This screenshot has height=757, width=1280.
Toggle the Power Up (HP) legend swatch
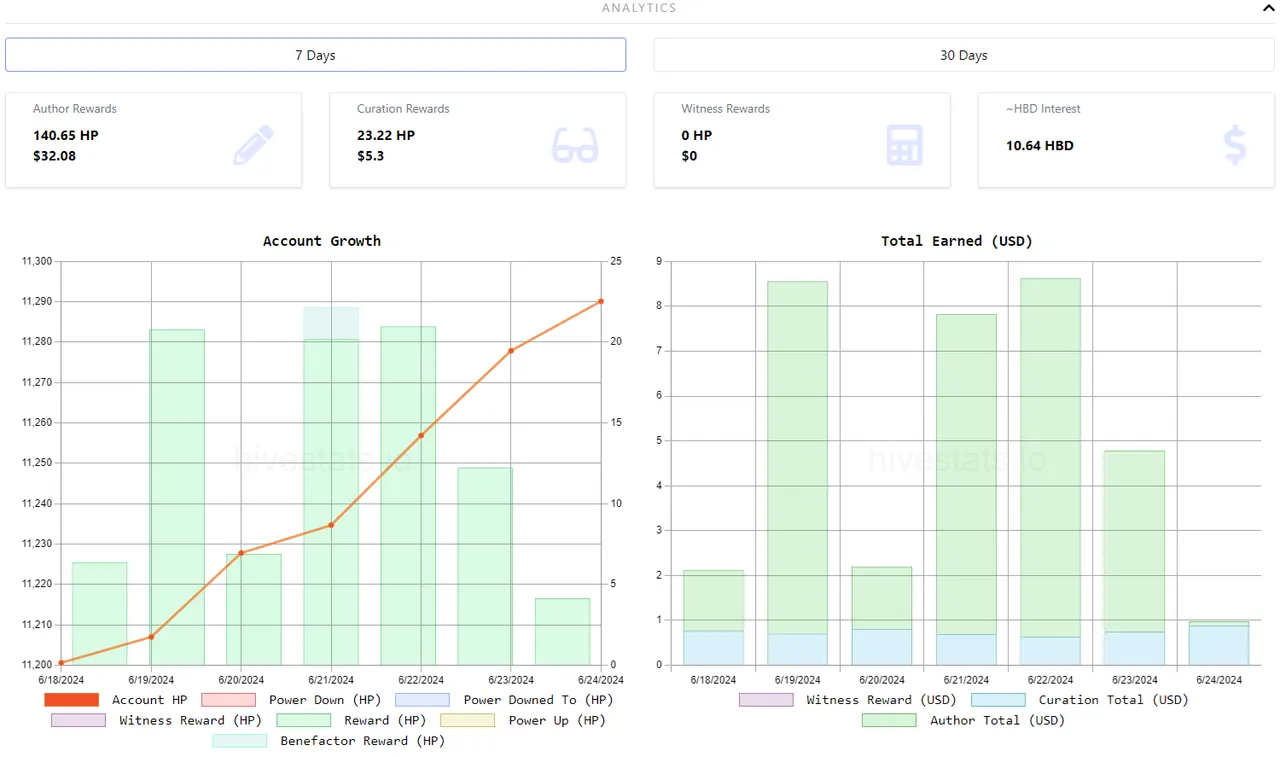point(467,720)
